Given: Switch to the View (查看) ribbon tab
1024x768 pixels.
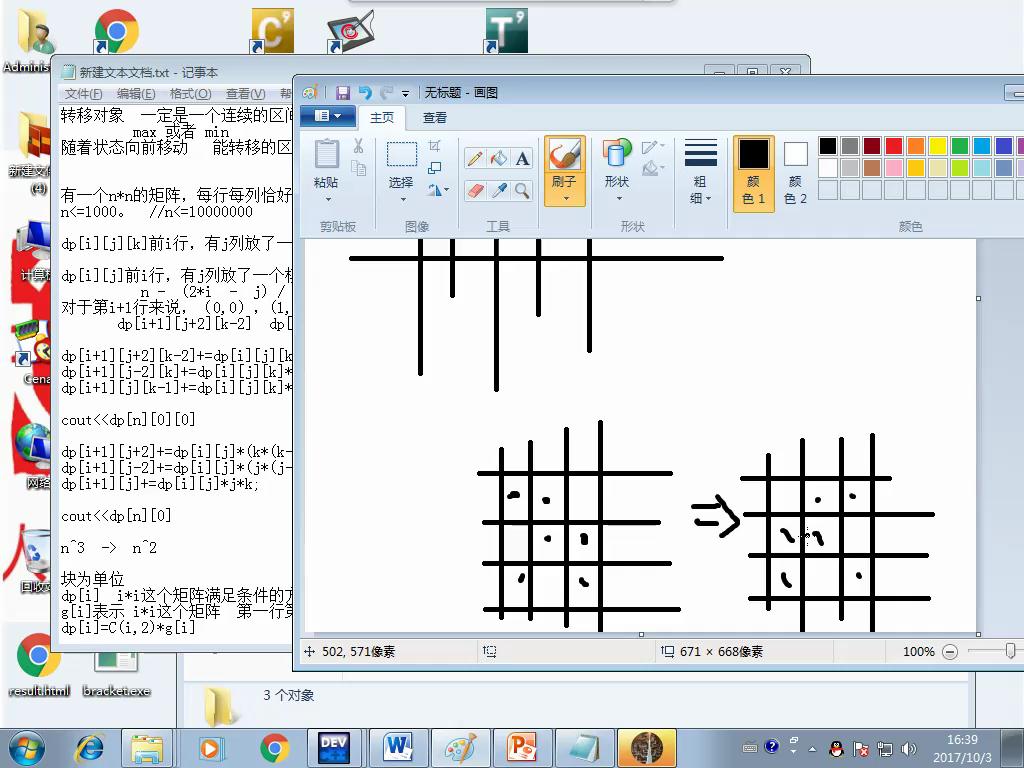Looking at the screenshot, I should pos(435,118).
